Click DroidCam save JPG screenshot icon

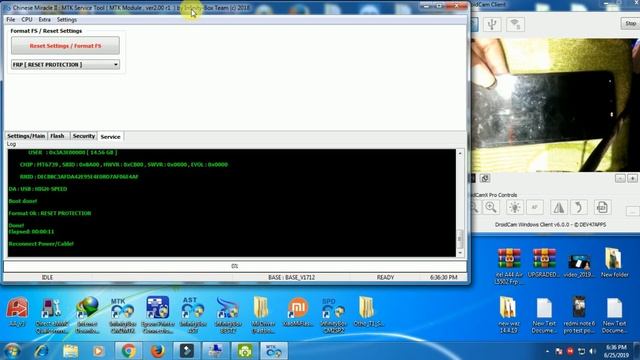[x=602, y=207]
